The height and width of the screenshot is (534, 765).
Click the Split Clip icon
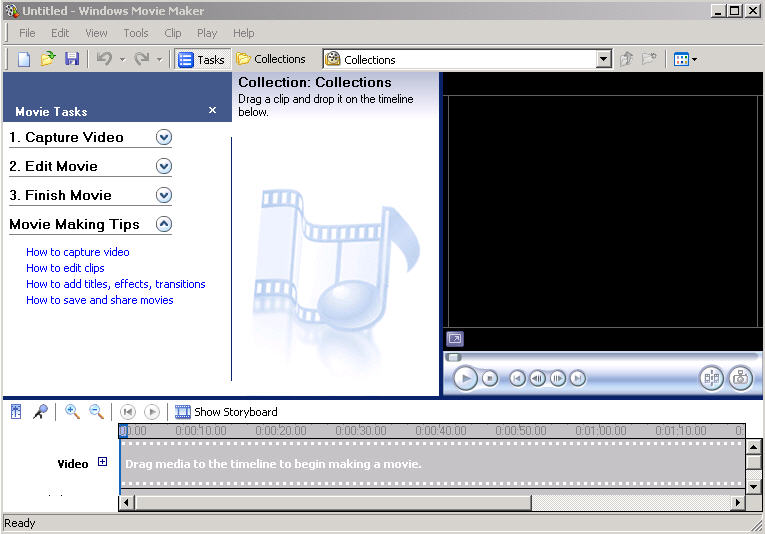coord(711,378)
